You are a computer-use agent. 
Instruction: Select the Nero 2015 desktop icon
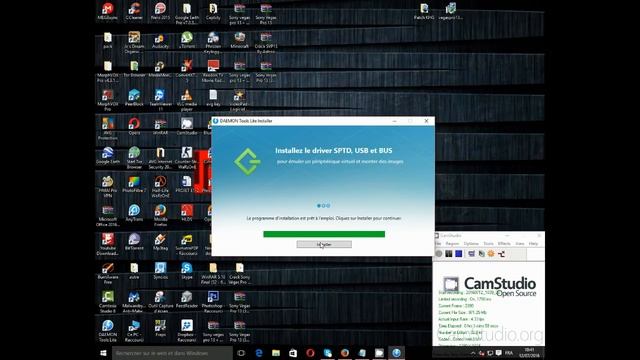[x=160, y=11]
